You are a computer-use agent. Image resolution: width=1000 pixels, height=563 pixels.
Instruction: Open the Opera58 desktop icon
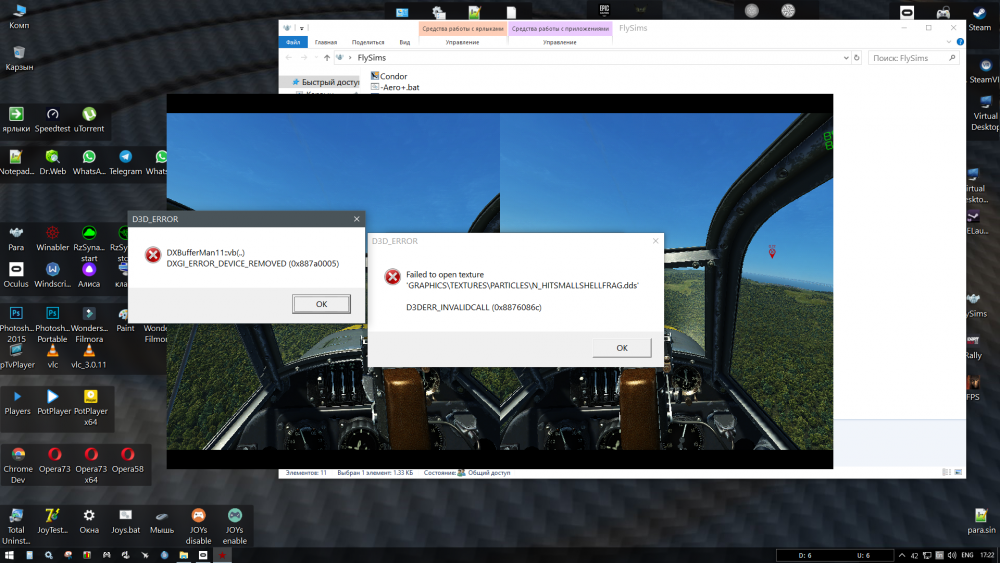tap(128, 460)
